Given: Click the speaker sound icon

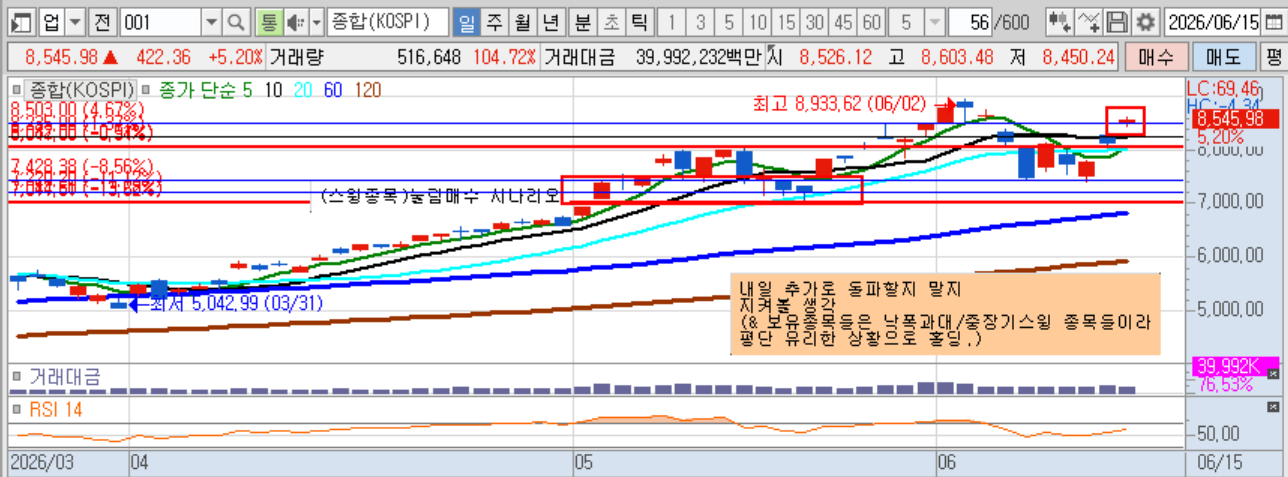Looking at the screenshot, I should pos(295,21).
